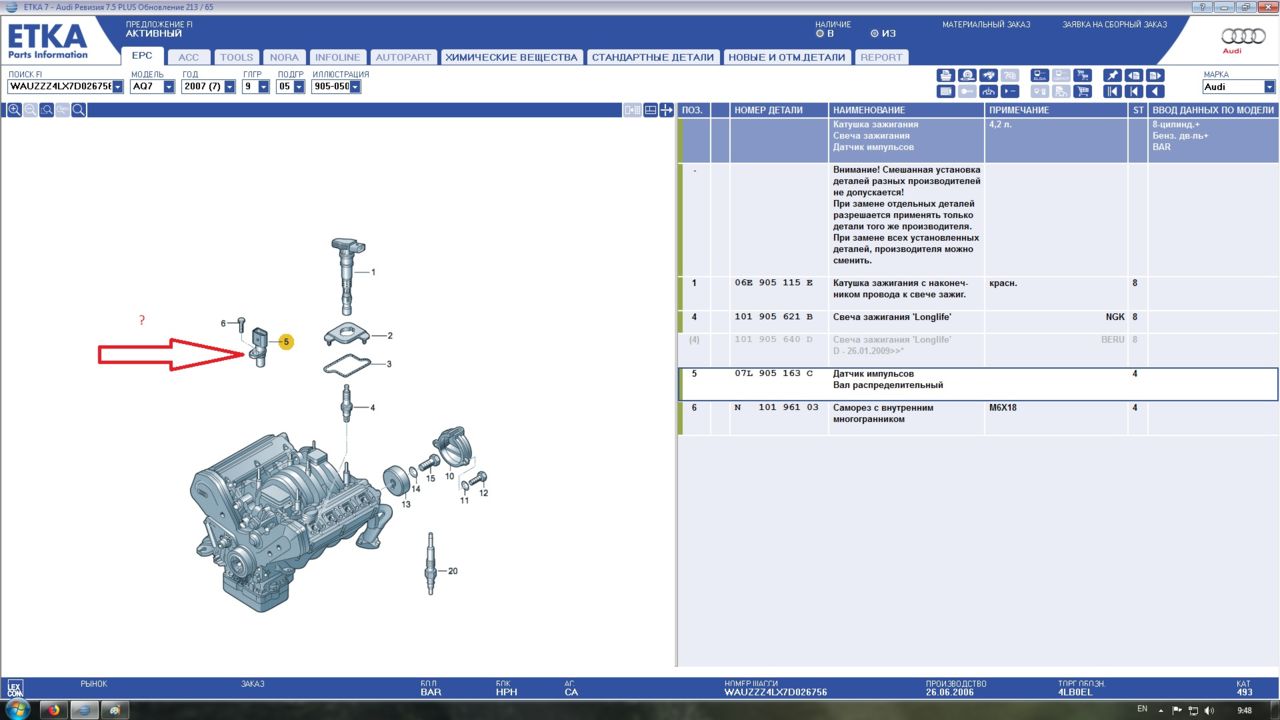Screen dimensions: 1280x720
Task: Open the НОВЫЕ И ОТМ.ДЕТАЛИ tab
Action: [x=787, y=57]
